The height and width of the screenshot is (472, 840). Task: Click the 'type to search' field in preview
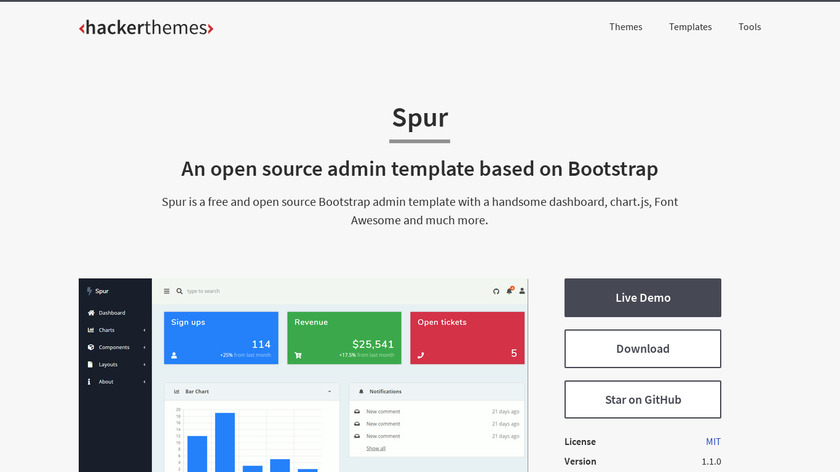click(204, 291)
